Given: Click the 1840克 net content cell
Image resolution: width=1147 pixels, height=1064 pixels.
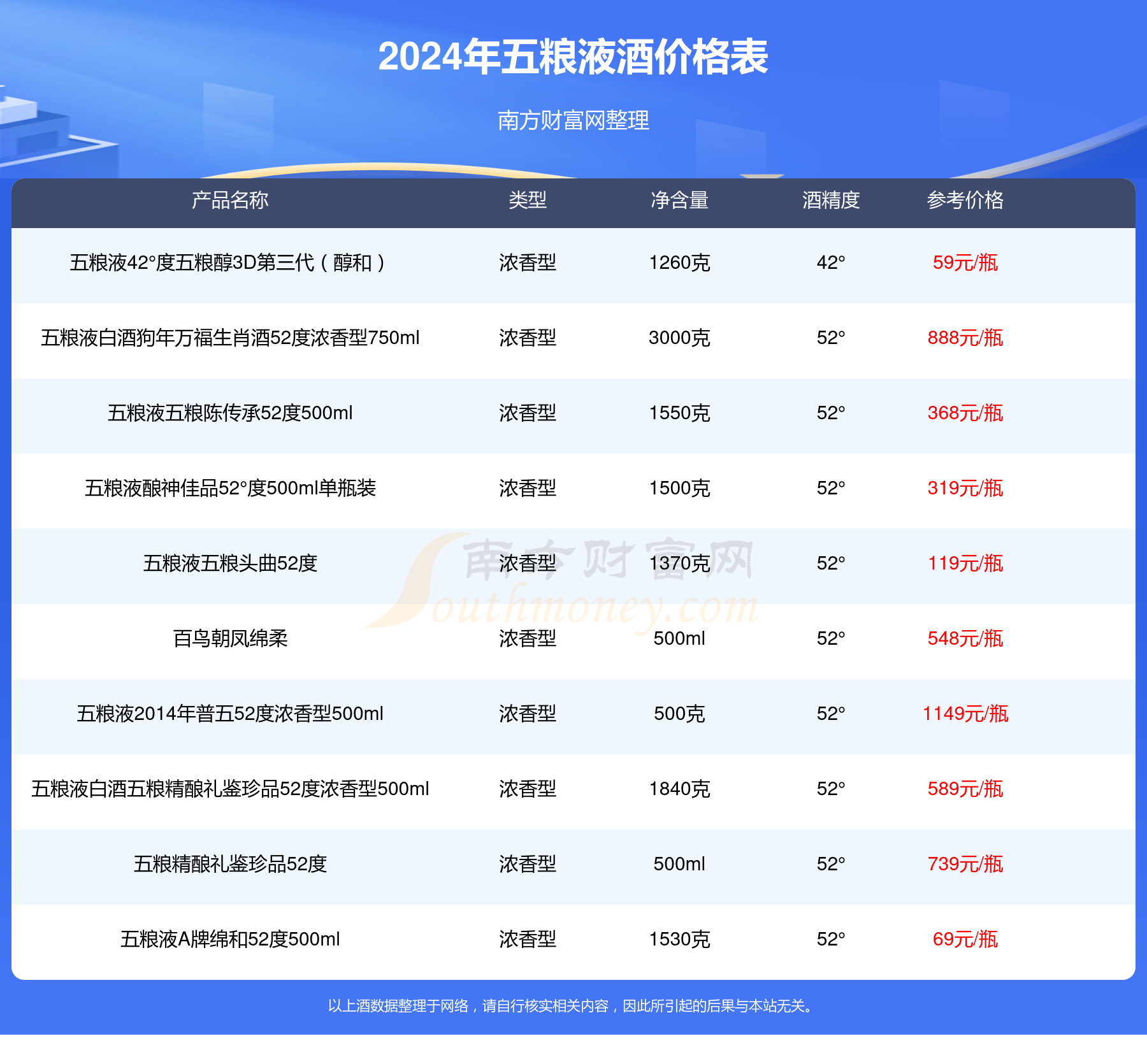Looking at the screenshot, I should 679,789.
